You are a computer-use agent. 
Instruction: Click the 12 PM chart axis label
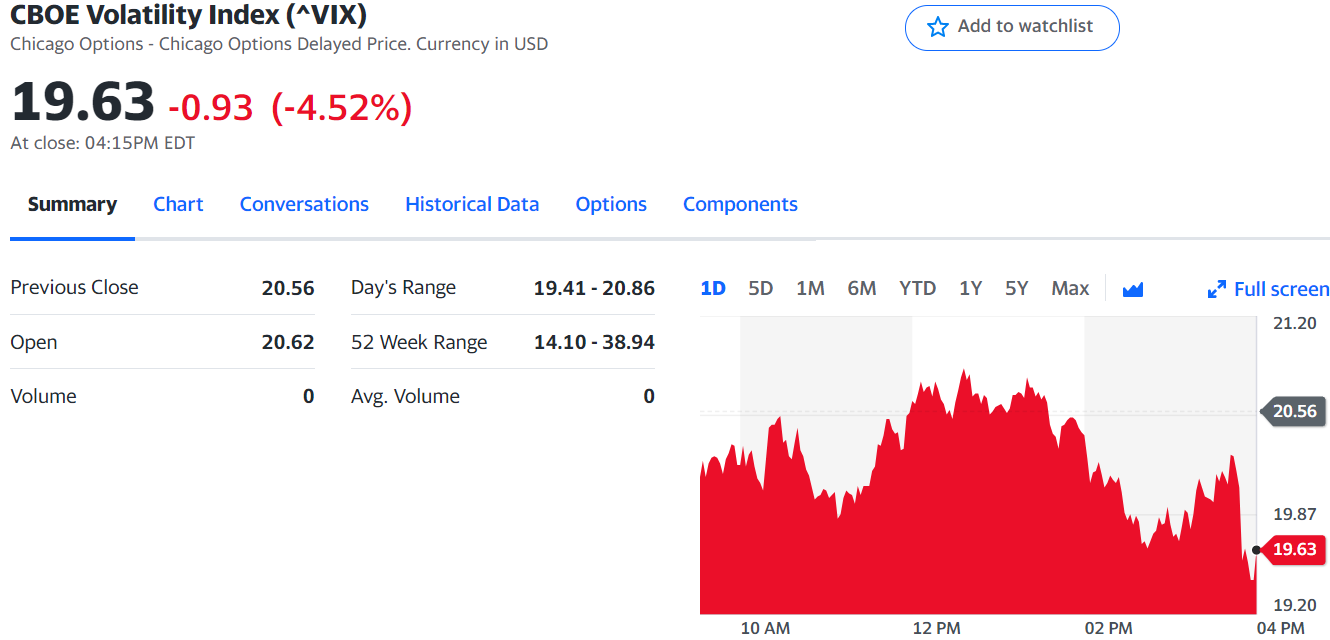point(936,628)
